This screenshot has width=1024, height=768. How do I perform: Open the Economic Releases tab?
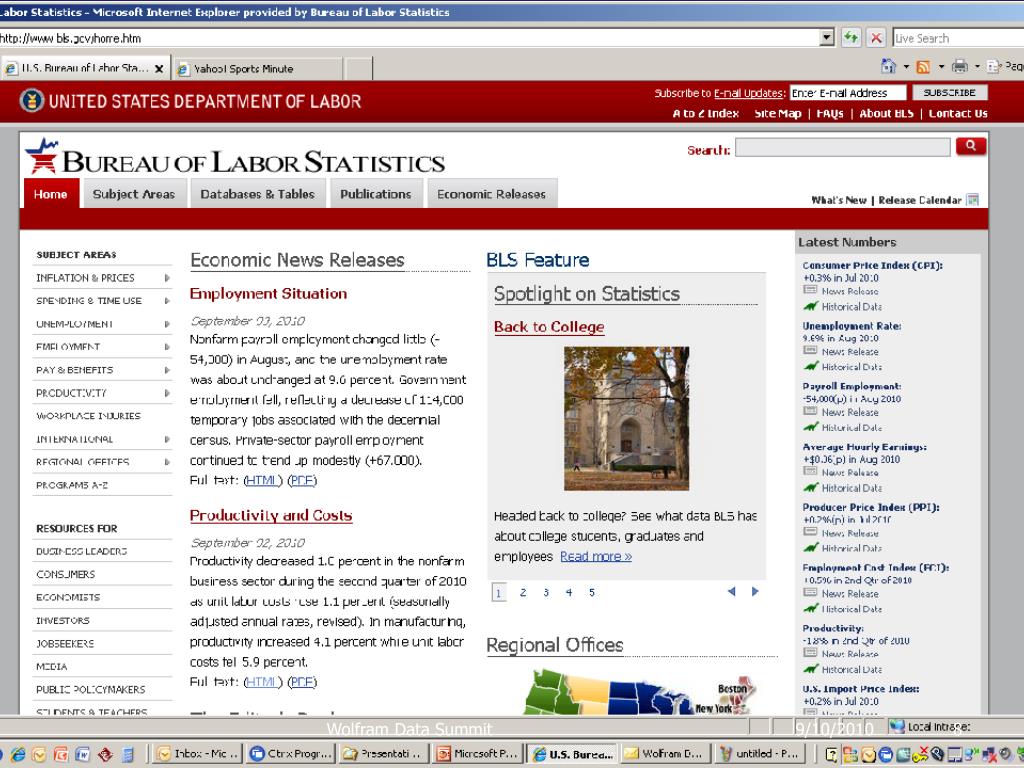click(492, 194)
